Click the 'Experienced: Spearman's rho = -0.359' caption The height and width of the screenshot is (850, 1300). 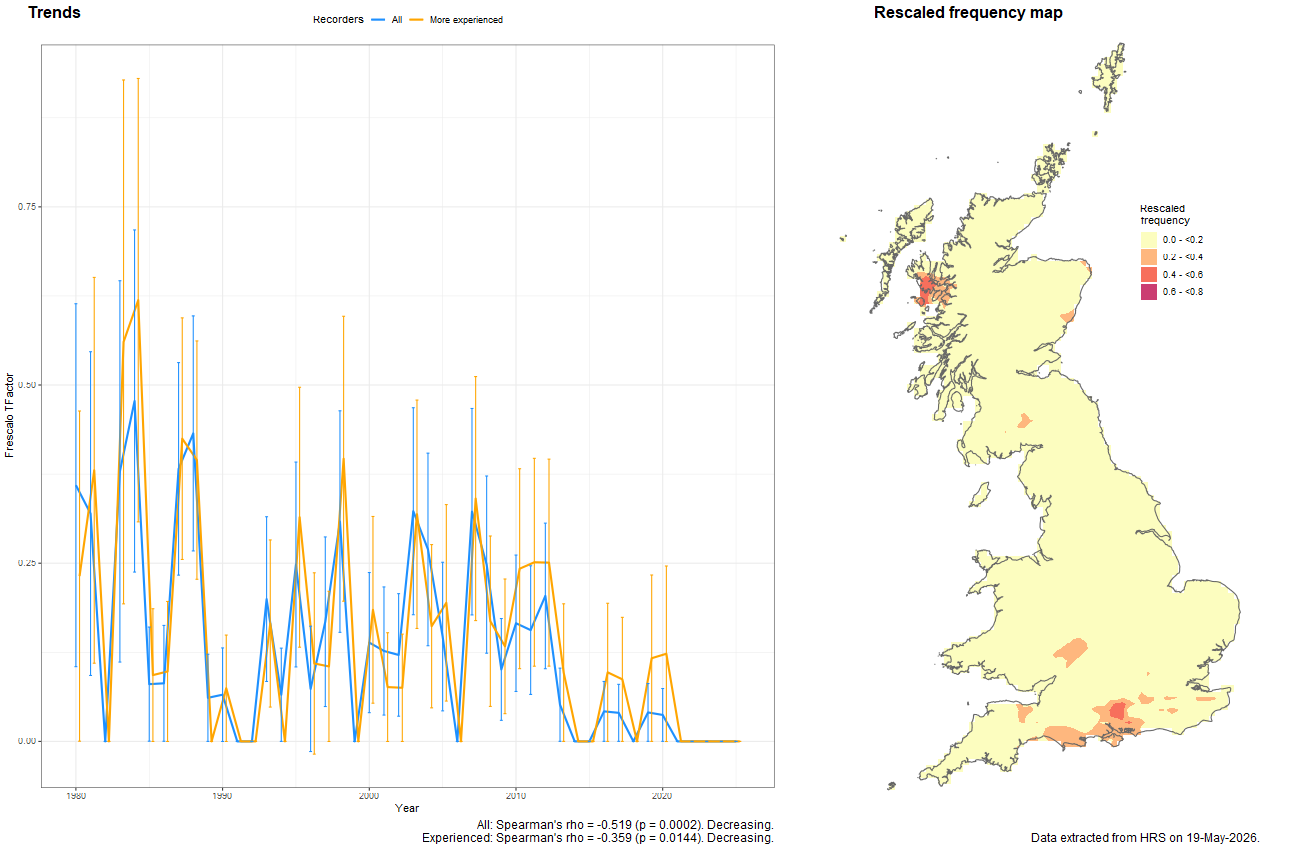coord(598,838)
